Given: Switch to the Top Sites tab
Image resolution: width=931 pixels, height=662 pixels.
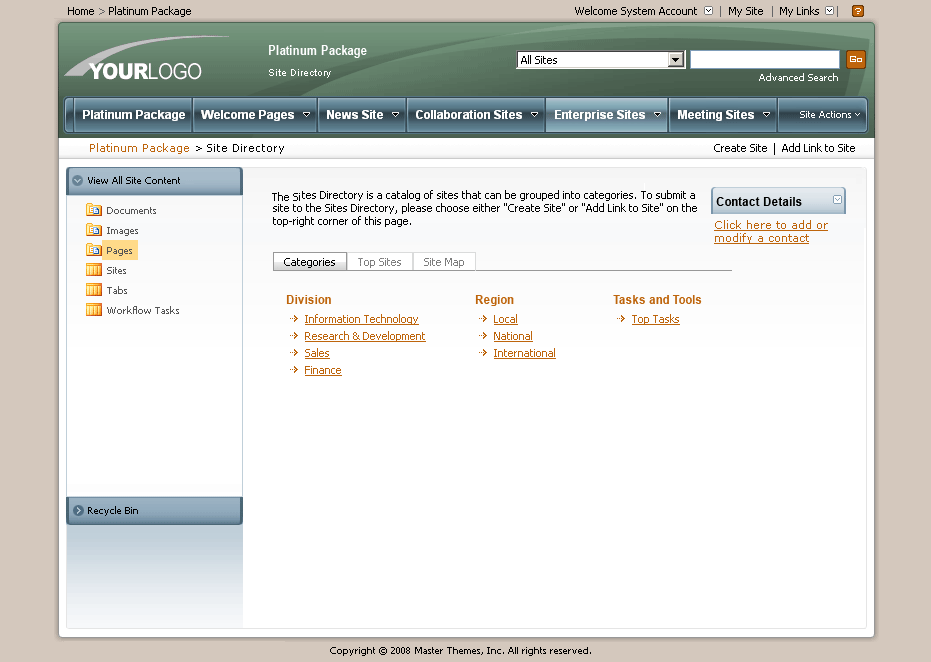Looking at the screenshot, I should tap(379, 261).
